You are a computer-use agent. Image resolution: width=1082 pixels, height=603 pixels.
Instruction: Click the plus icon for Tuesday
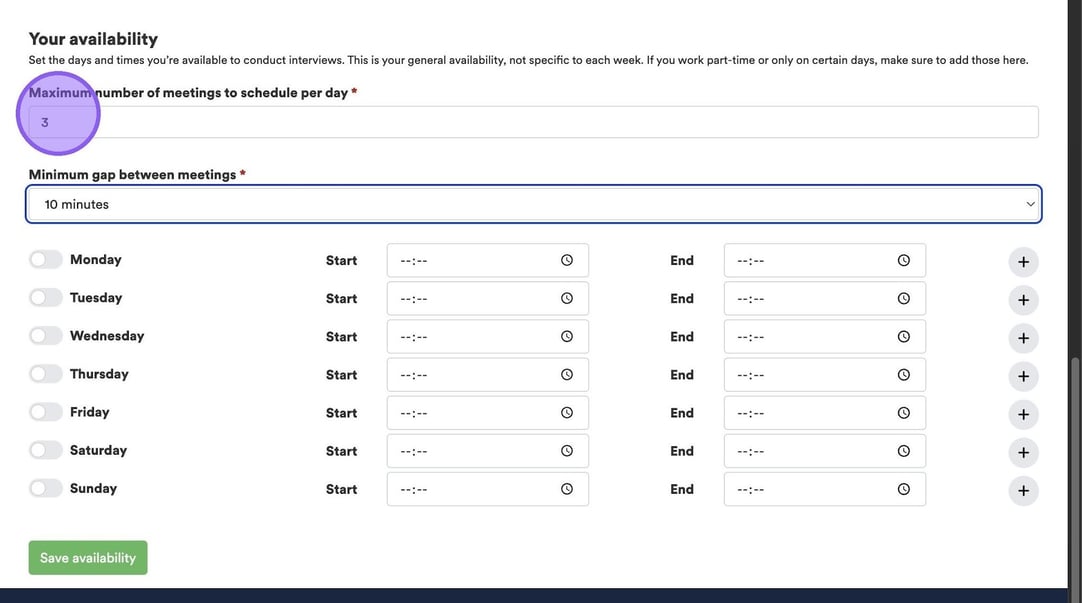coord(1023,300)
